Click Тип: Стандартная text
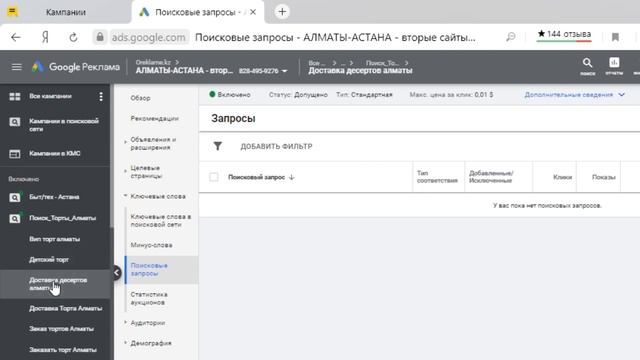Image resolution: width=640 pixels, height=360 pixels. (364, 95)
